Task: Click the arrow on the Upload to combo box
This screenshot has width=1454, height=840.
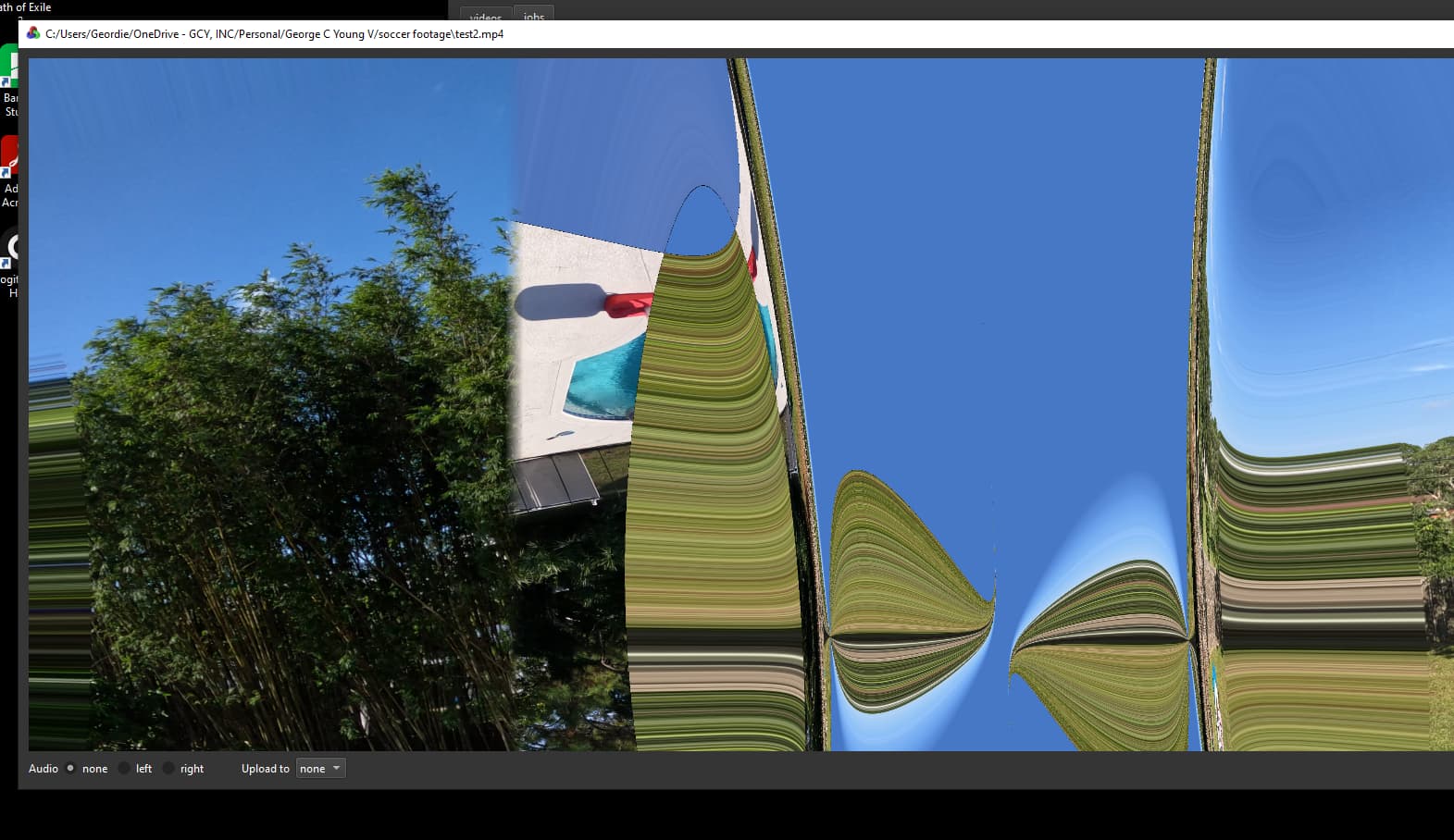Action: pos(336,769)
